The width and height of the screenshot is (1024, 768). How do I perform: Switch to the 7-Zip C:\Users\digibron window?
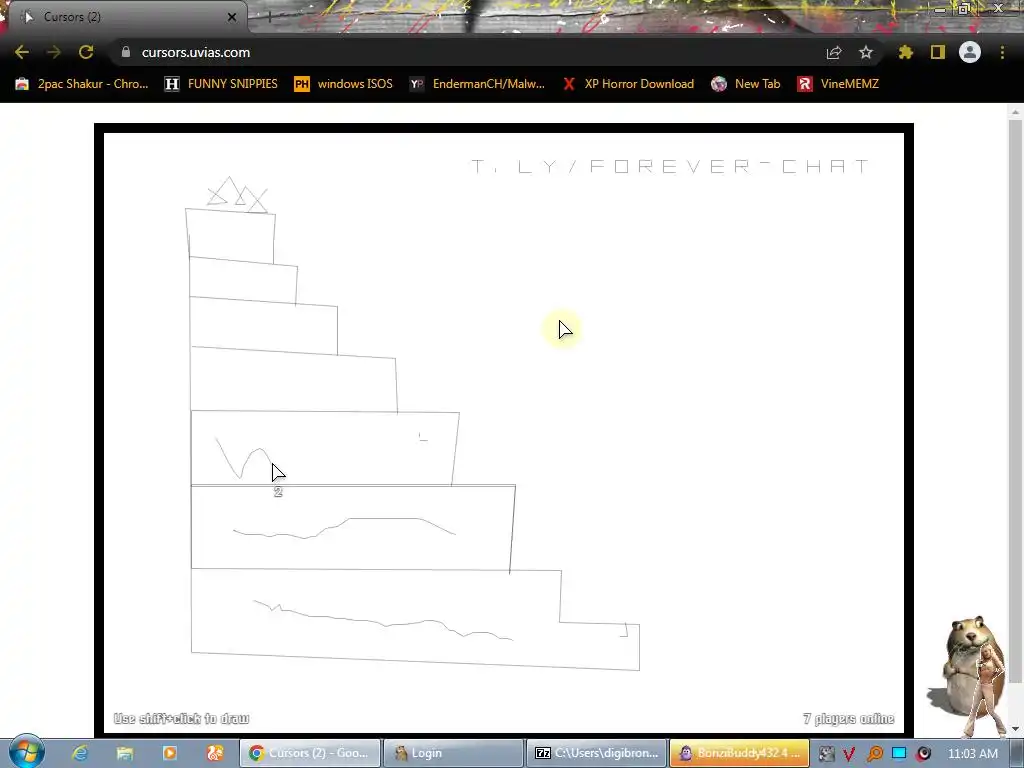[x=596, y=753]
